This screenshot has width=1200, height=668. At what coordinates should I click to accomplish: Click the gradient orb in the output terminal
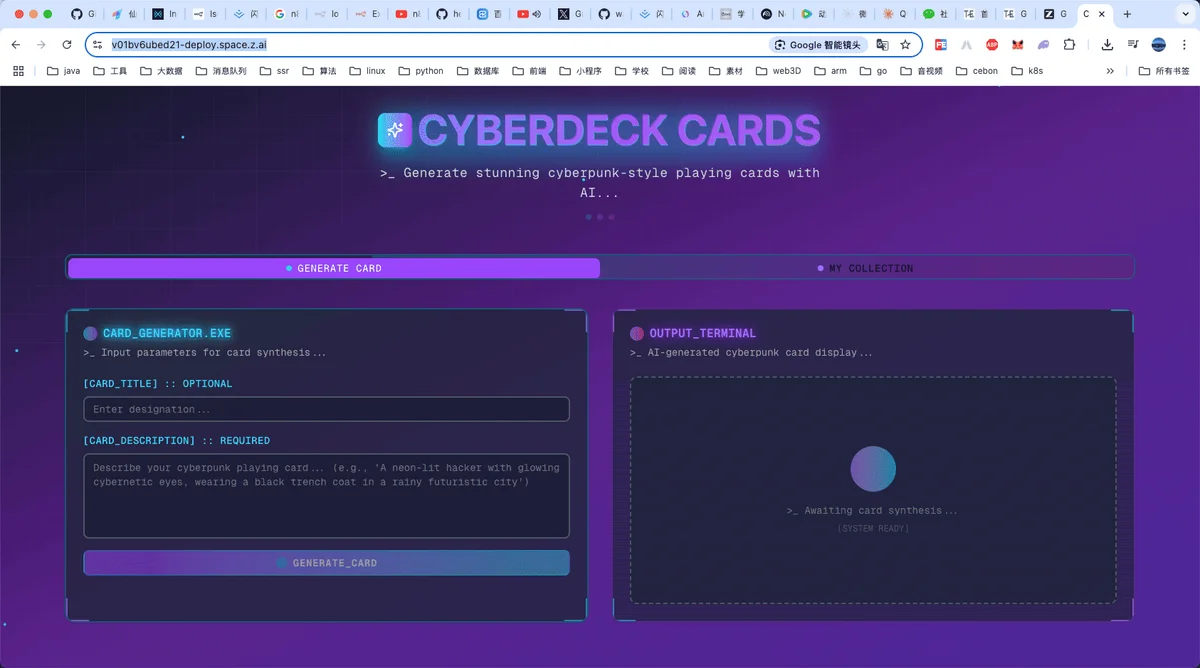(x=873, y=469)
